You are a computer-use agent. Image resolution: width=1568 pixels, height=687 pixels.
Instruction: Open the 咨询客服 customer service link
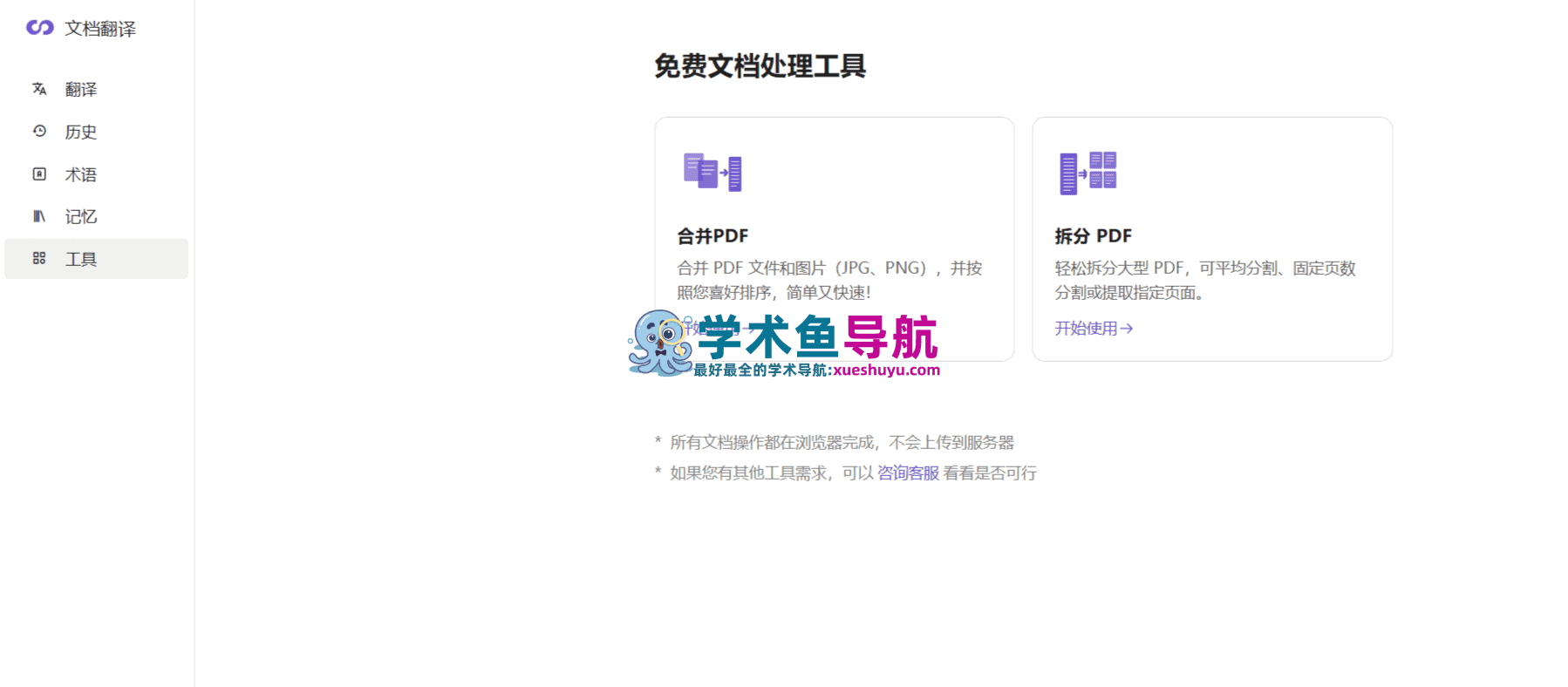click(x=908, y=473)
